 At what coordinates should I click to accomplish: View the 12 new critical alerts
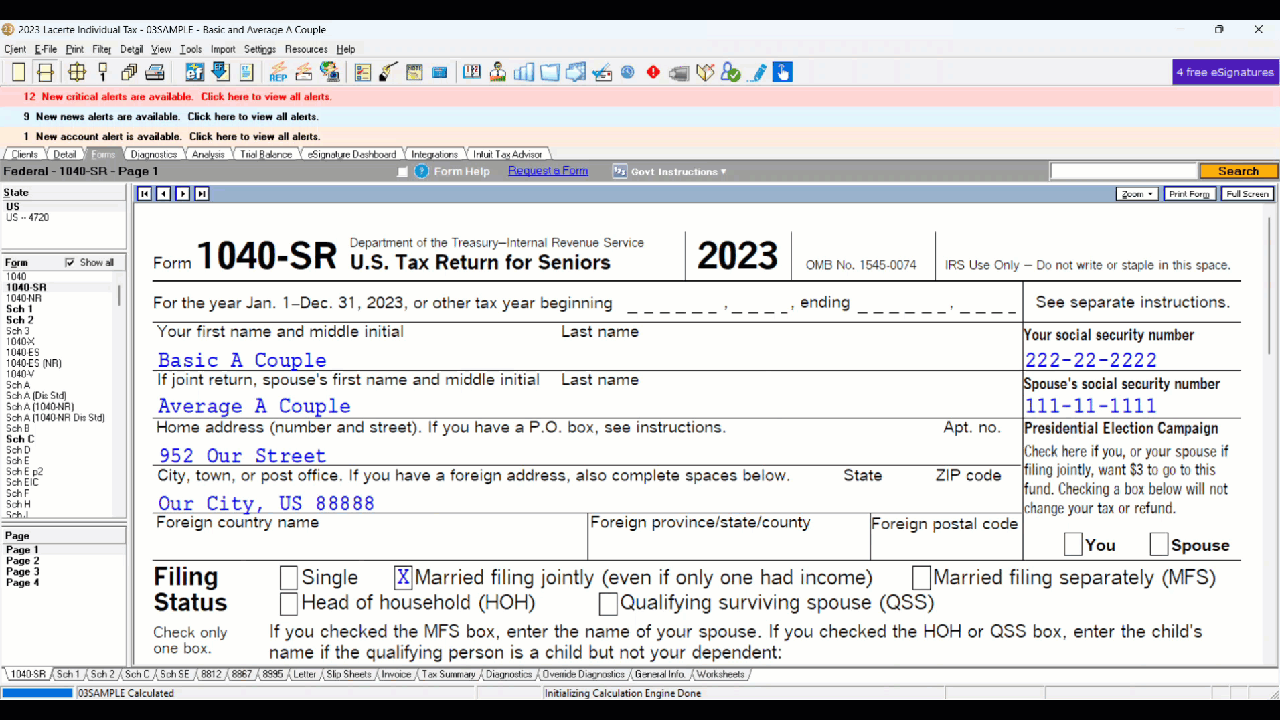click(177, 97)
